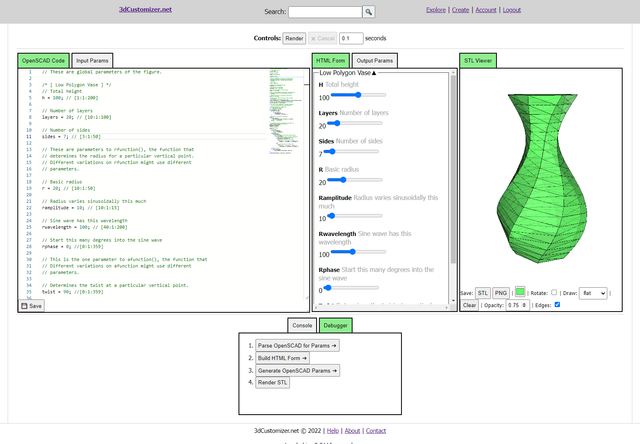640x444 pixels.
Task: Open the Create link
Action: pos(460,10)
